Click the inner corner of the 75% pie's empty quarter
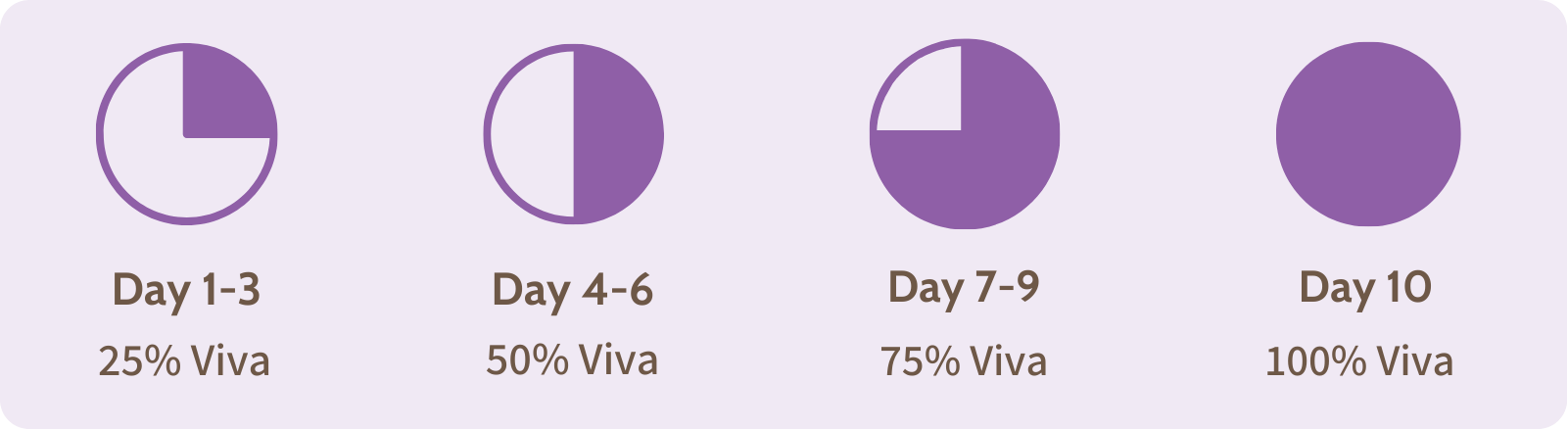This screenshot has width=1568, height=430. pos(959,128)
